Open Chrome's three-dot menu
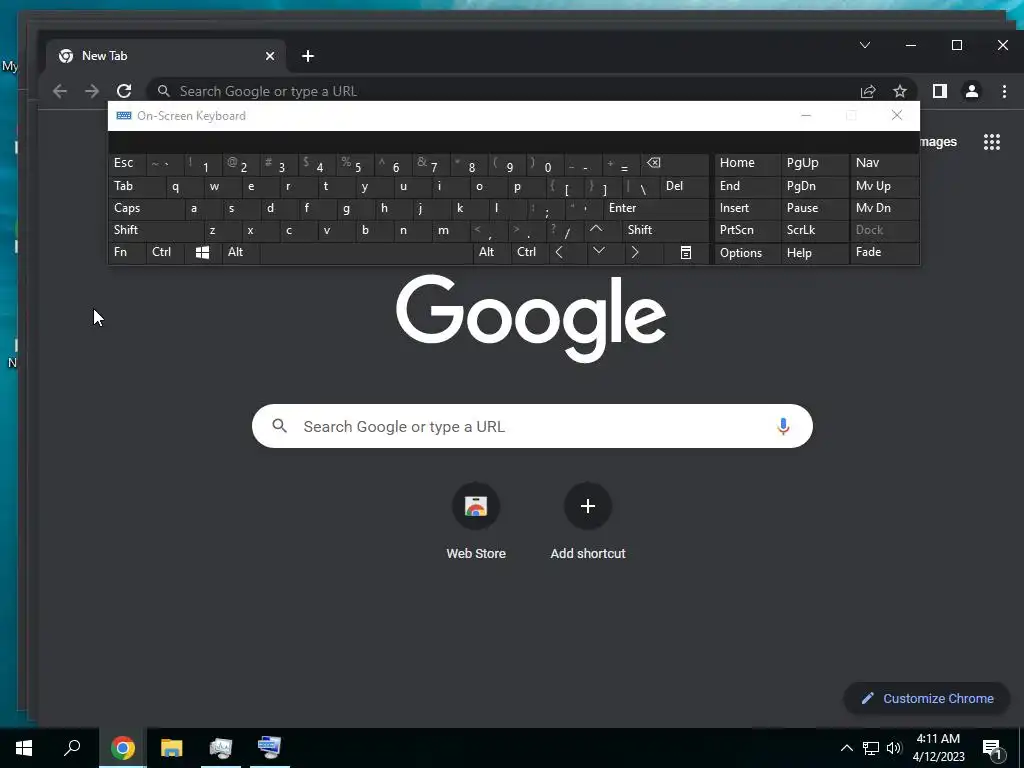1024x768 pixels. tap(1004, 91)
